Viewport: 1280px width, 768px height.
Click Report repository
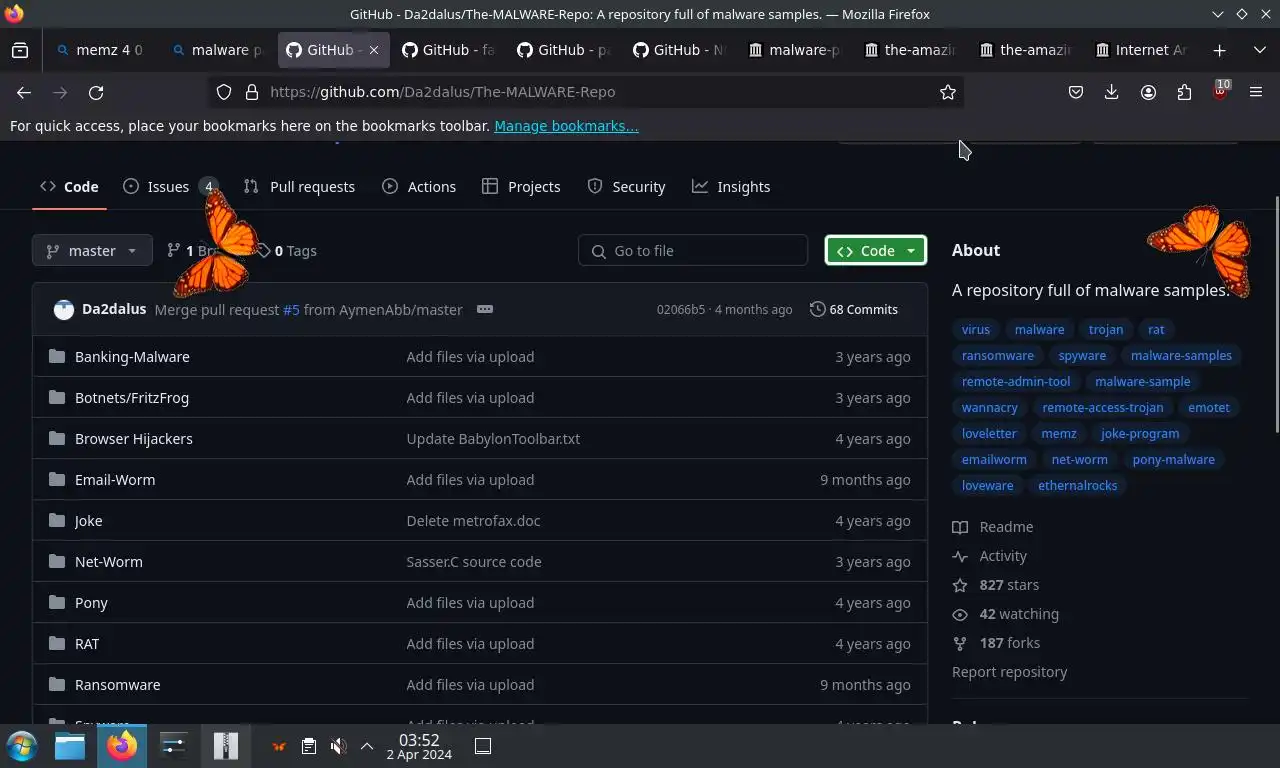coord(1009,672)
